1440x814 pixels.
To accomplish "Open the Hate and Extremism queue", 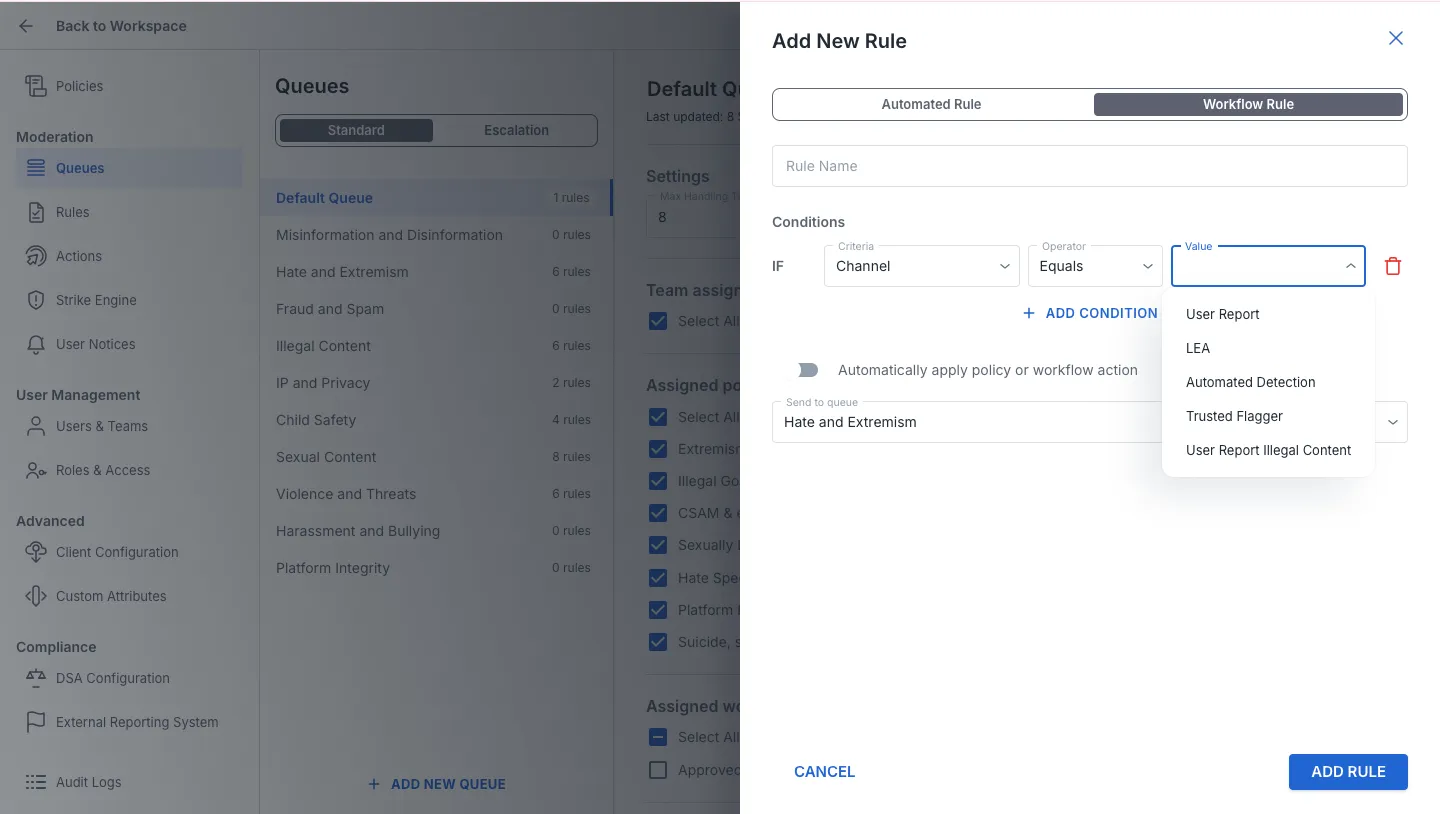I will click(436, 272).
